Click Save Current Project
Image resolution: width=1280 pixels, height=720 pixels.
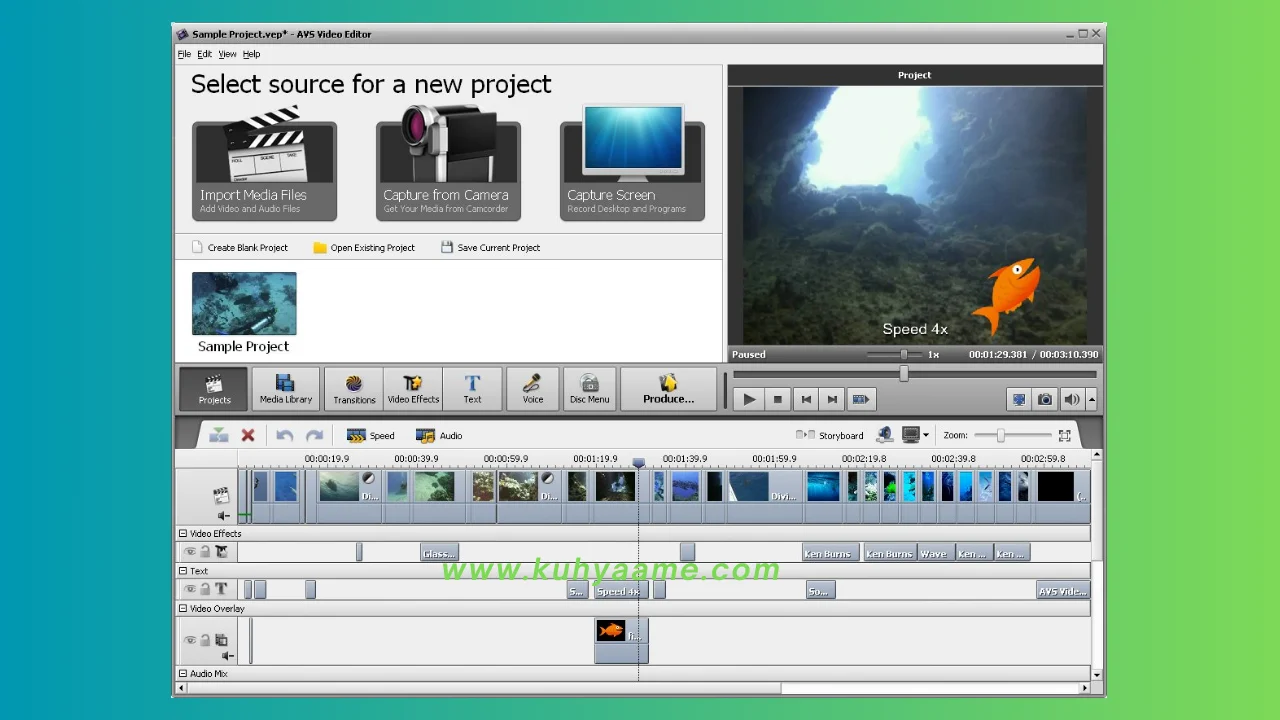[491, 247]
